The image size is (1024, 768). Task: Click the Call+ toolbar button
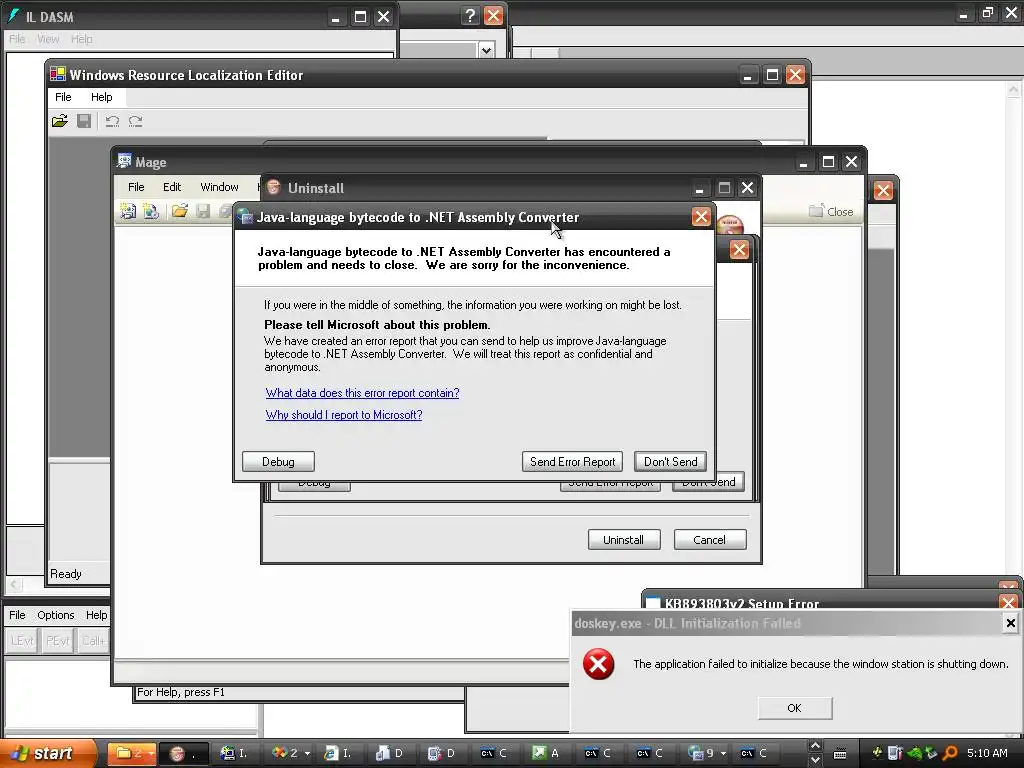pyautogui.click(x=93, y=641)
